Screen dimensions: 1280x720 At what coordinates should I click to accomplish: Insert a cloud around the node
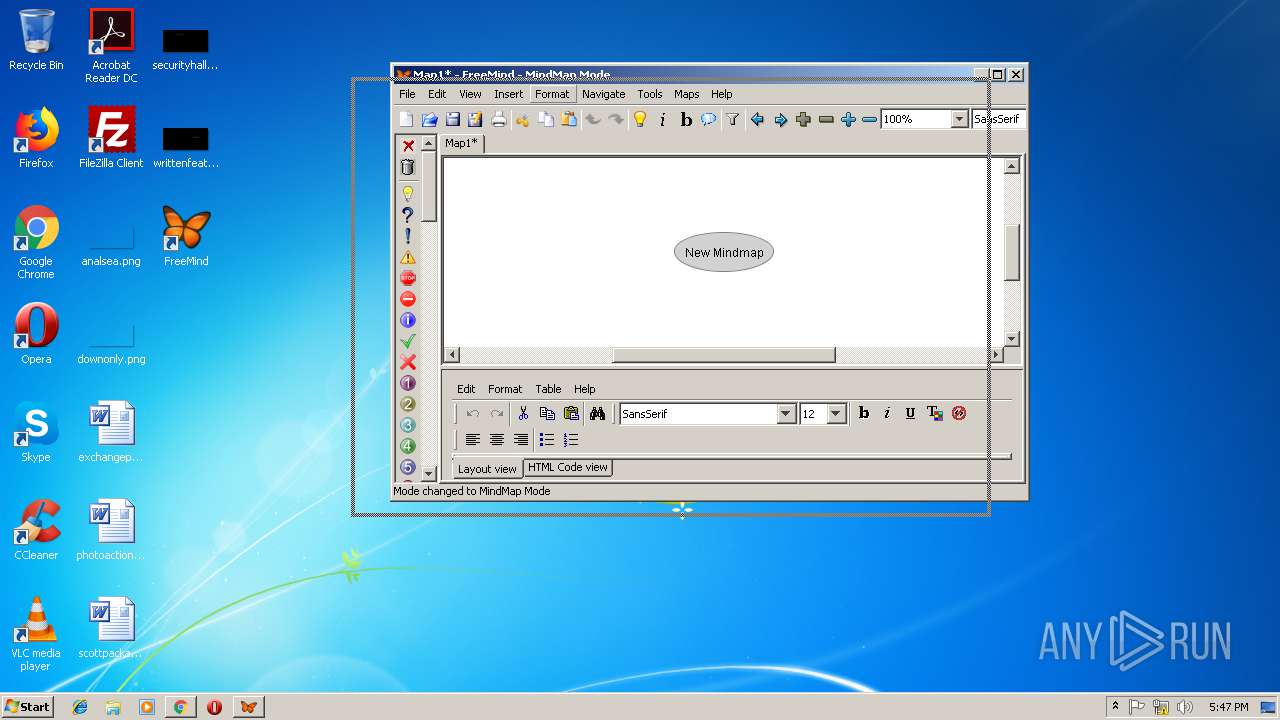[x=709, y=119]
